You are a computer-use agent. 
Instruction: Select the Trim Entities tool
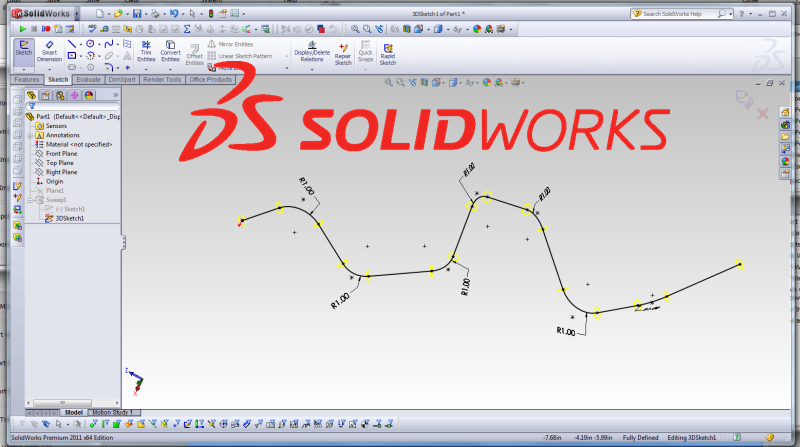(146, 51)
